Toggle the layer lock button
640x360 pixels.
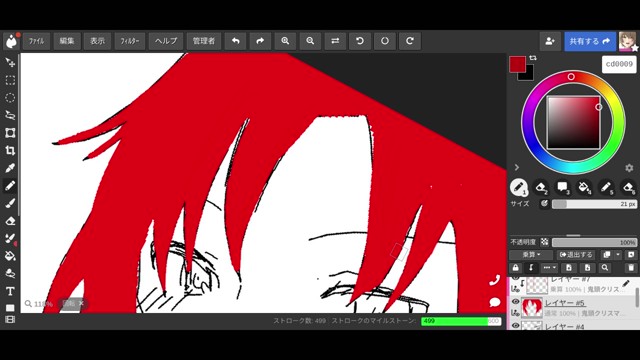tap(516, 268)
